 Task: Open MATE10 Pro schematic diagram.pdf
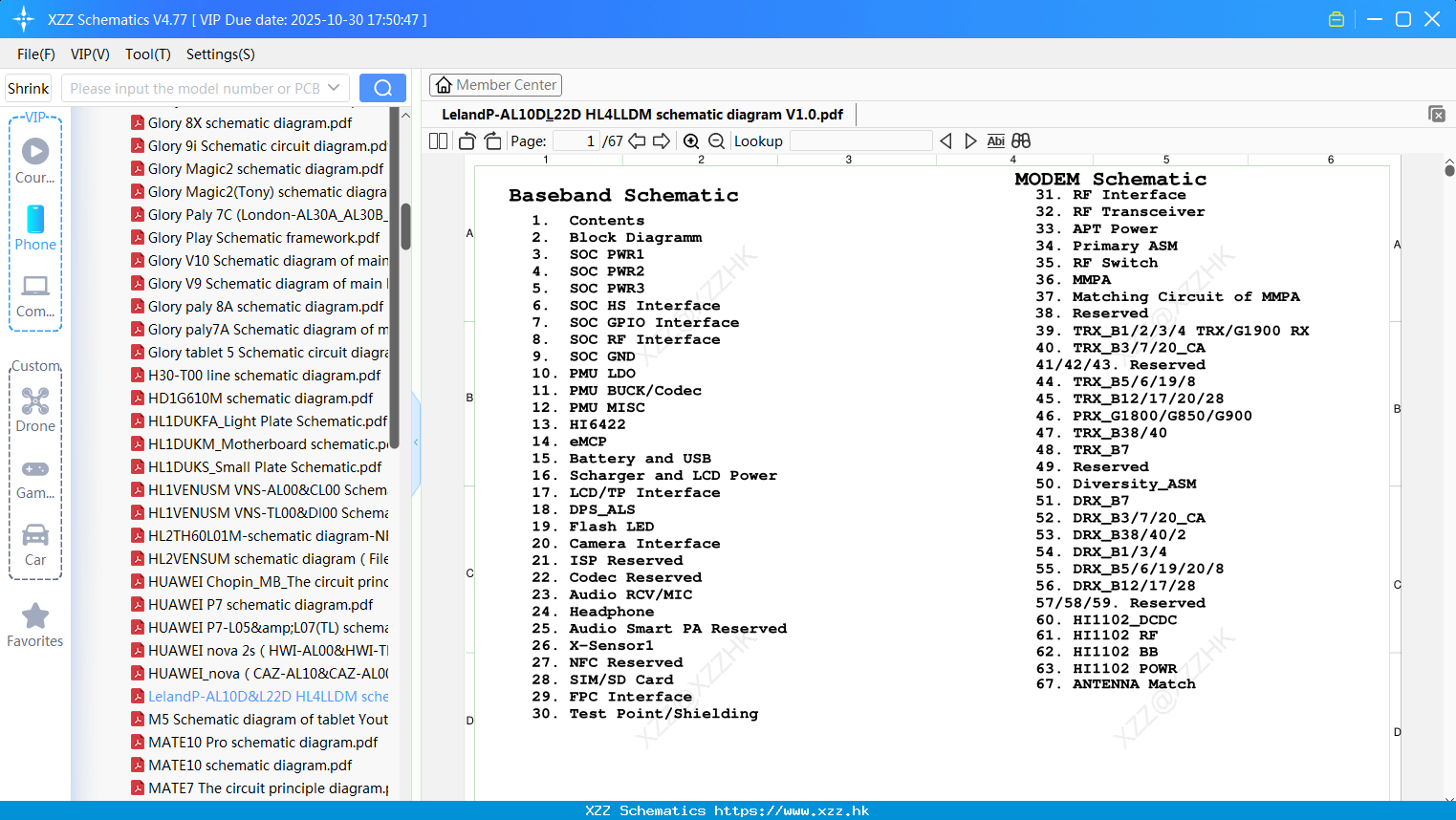click(254, 742)
